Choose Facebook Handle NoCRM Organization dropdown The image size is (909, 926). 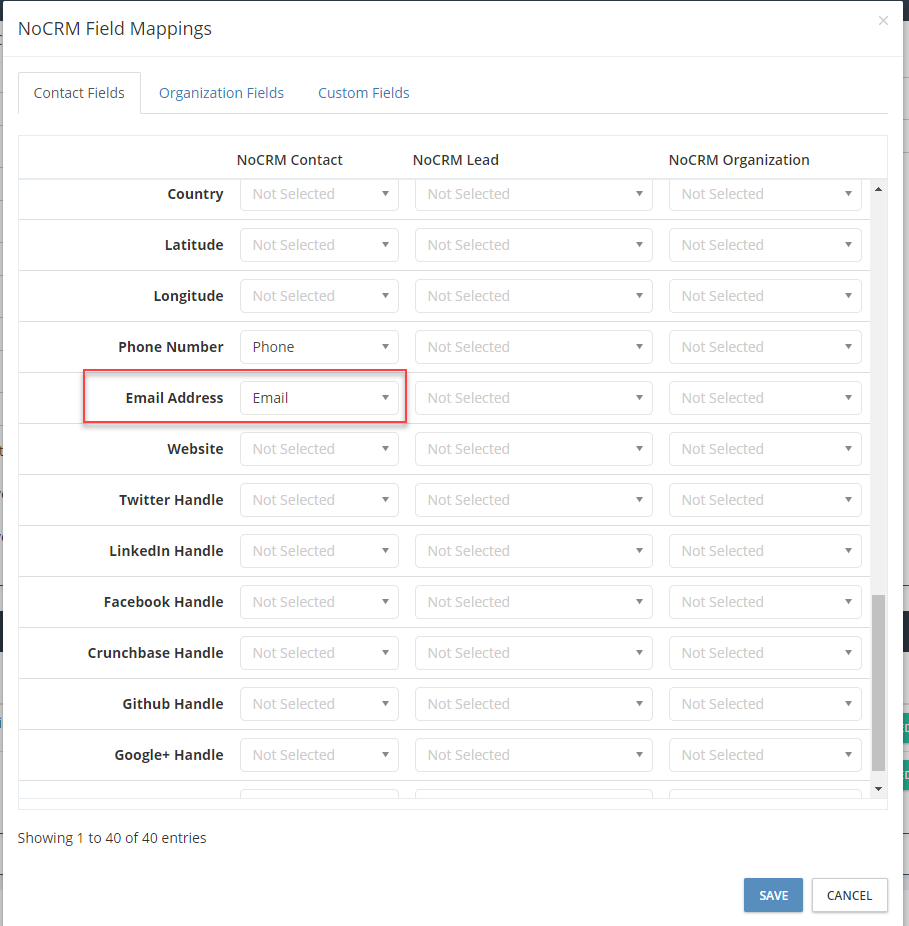tap(765, 602)
